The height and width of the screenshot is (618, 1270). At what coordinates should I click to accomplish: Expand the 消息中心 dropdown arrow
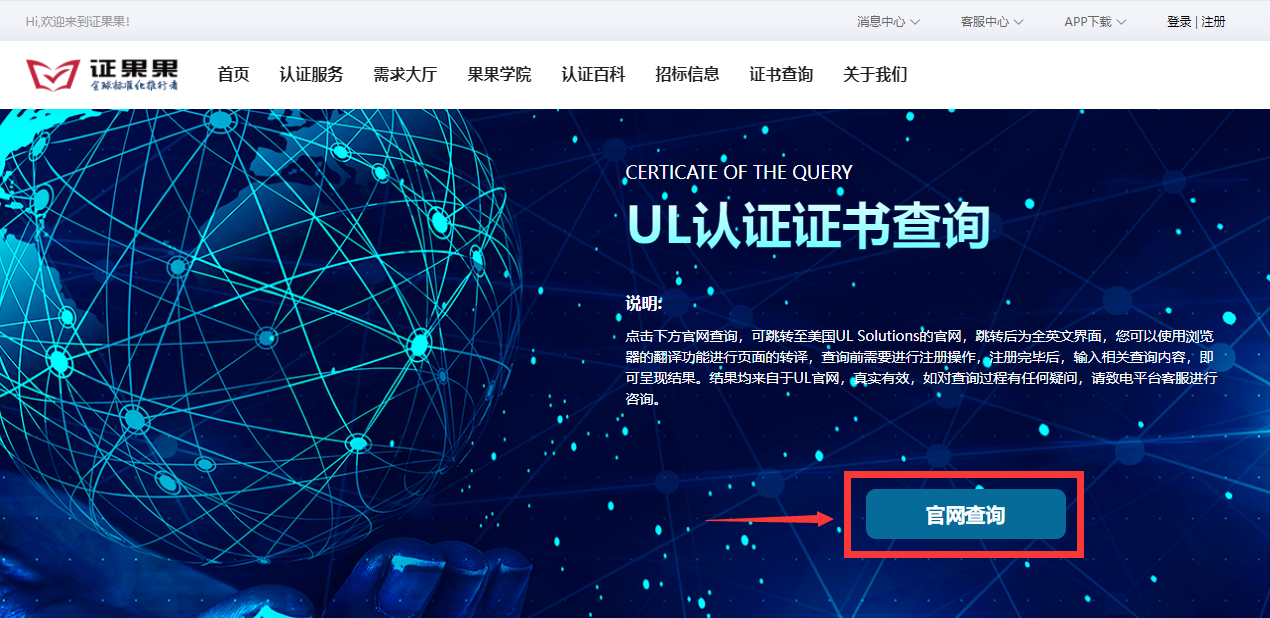coord(915,22)
